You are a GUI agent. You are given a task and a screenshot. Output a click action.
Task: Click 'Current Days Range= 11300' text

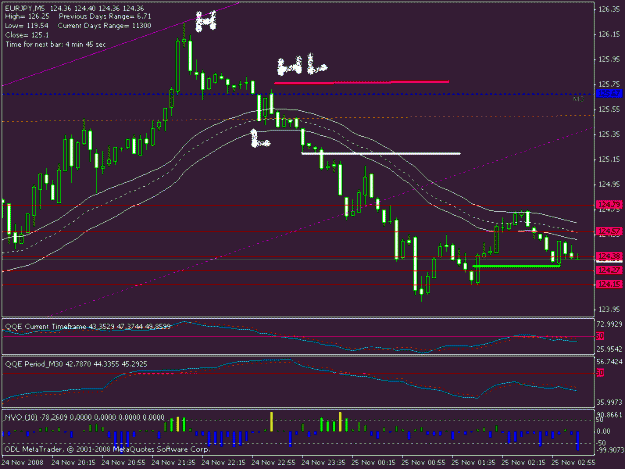click(104, 26)
